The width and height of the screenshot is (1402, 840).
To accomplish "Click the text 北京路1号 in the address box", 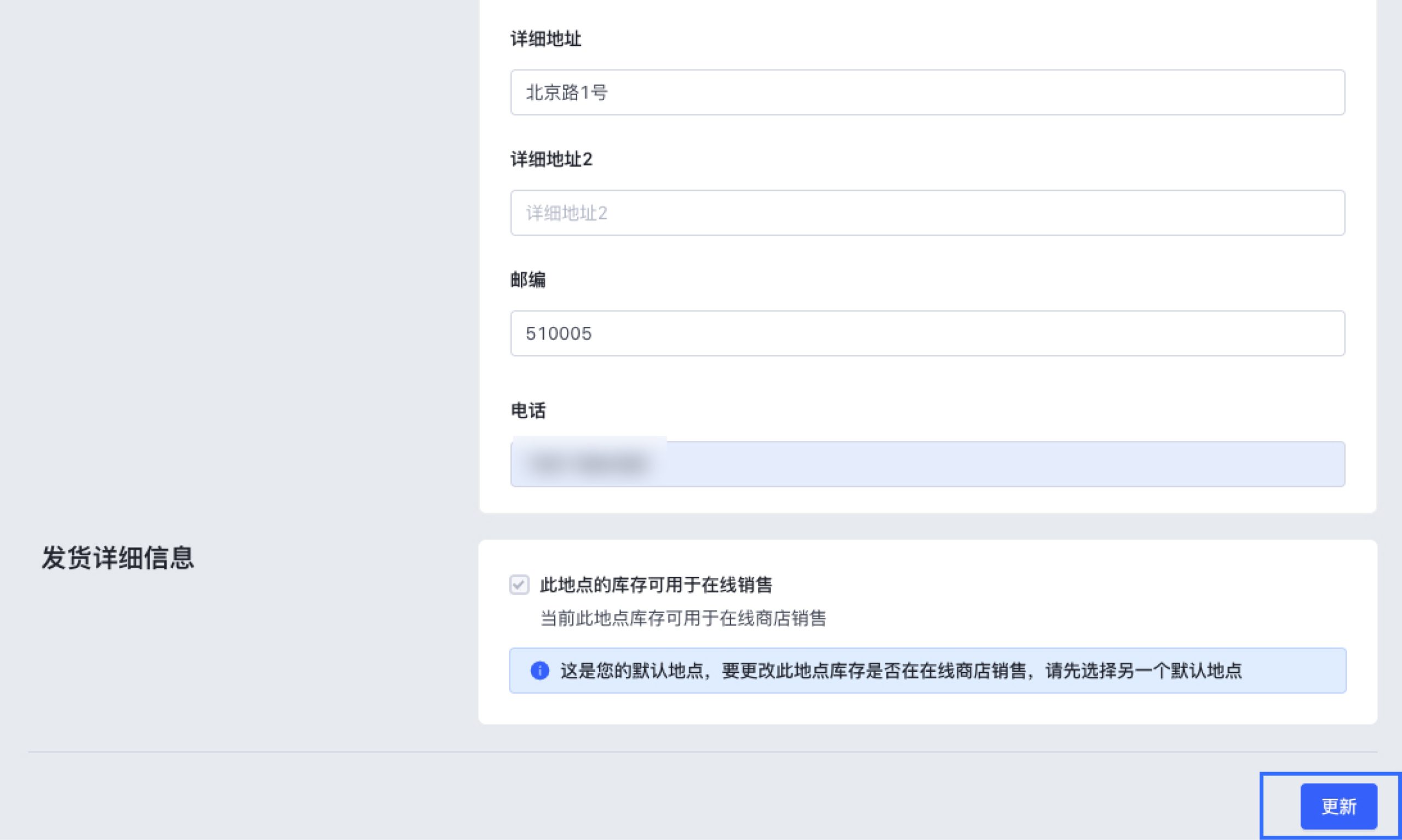I will click(567, 92).
